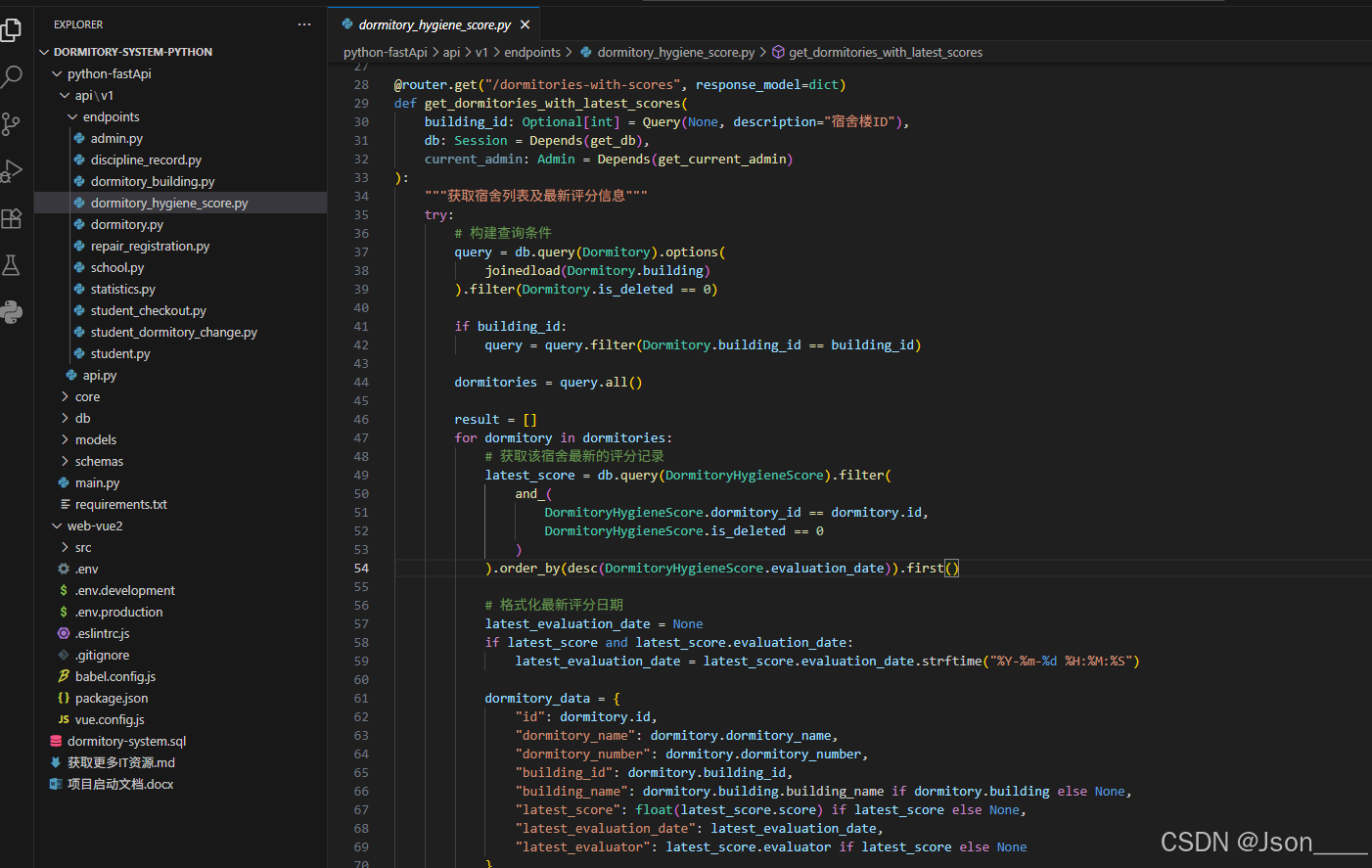The width and height of the screenshot is (1372, 868).
Task: Open package.json file
Action: (181, 698)
